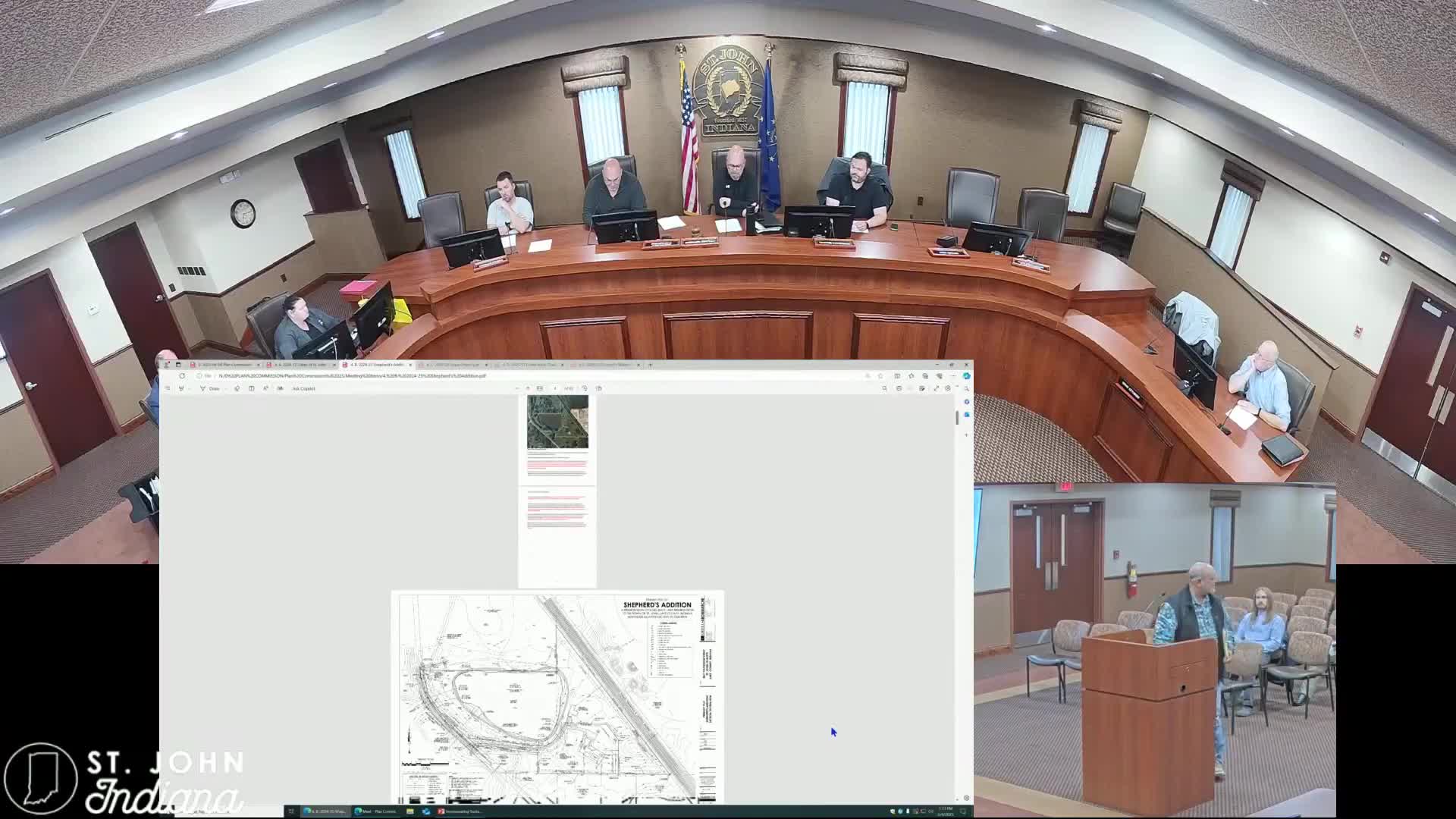Click the Read aloud icon
This screenshot has width=1456, height=819.
(265, 388)
